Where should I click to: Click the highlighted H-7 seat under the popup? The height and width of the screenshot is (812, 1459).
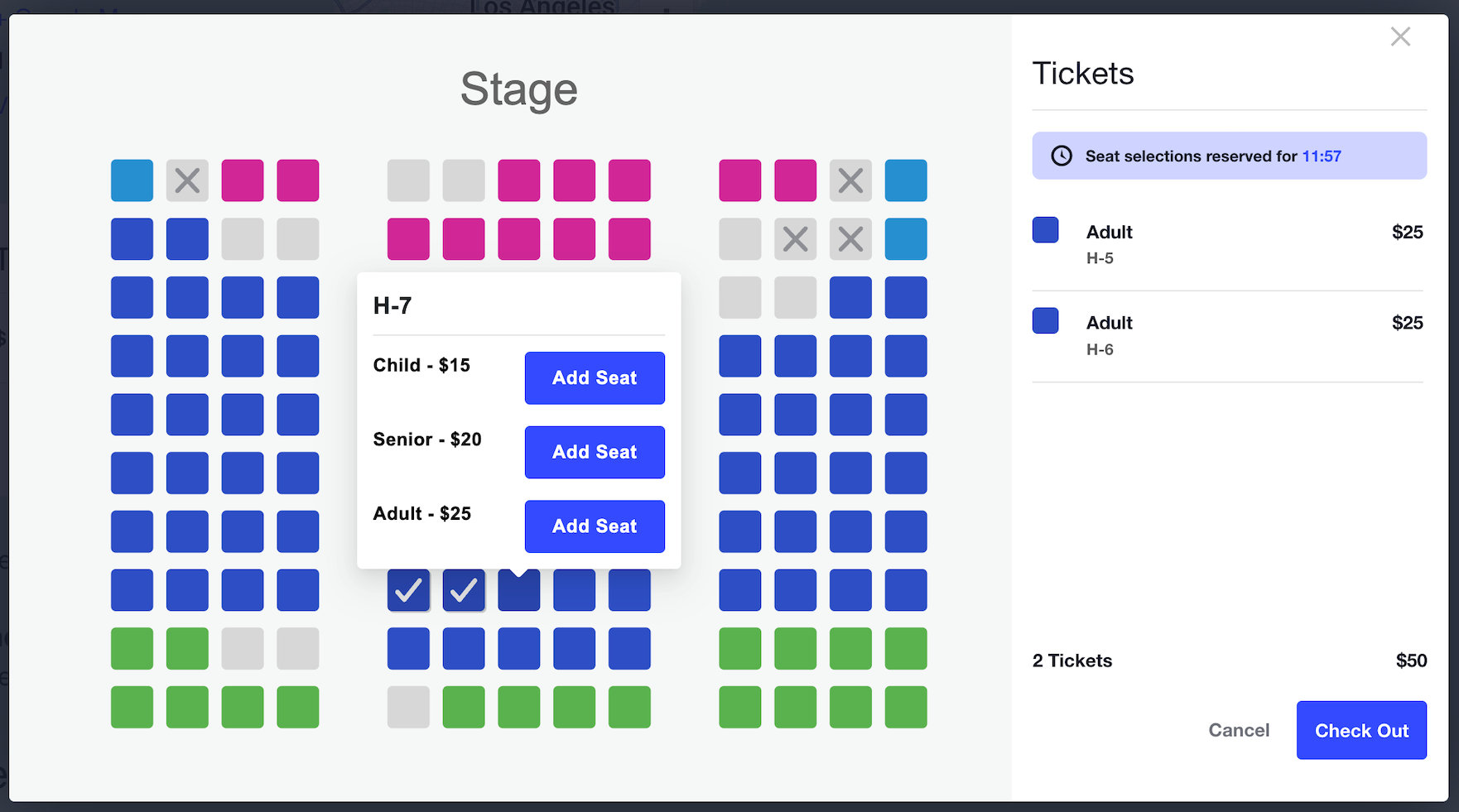tap(519, 593)
